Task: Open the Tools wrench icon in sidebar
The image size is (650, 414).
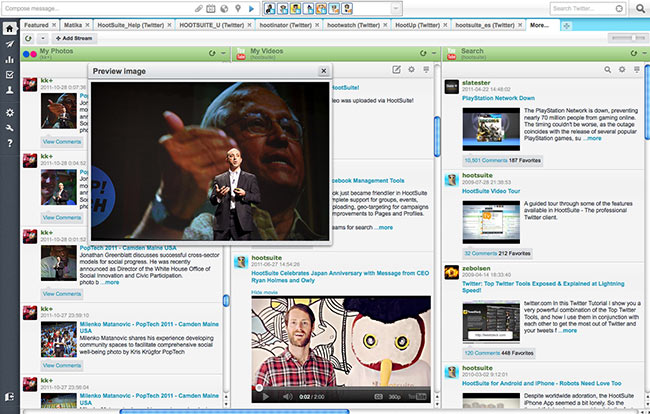Action: click(x=10, y=128)
